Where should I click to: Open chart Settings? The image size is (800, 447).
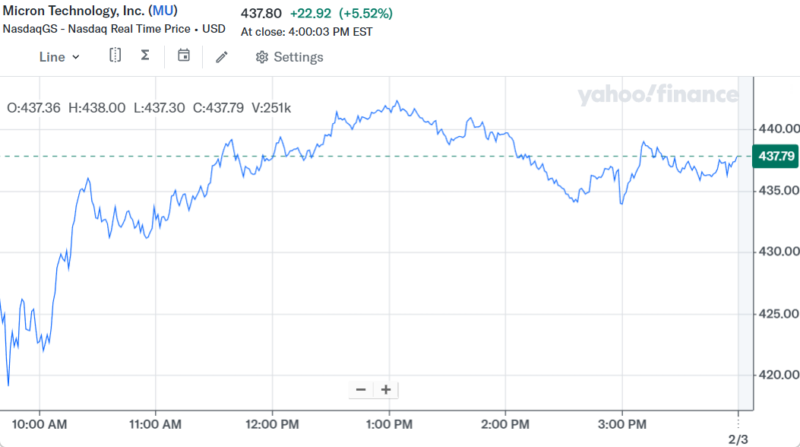(x=290, y=57)
